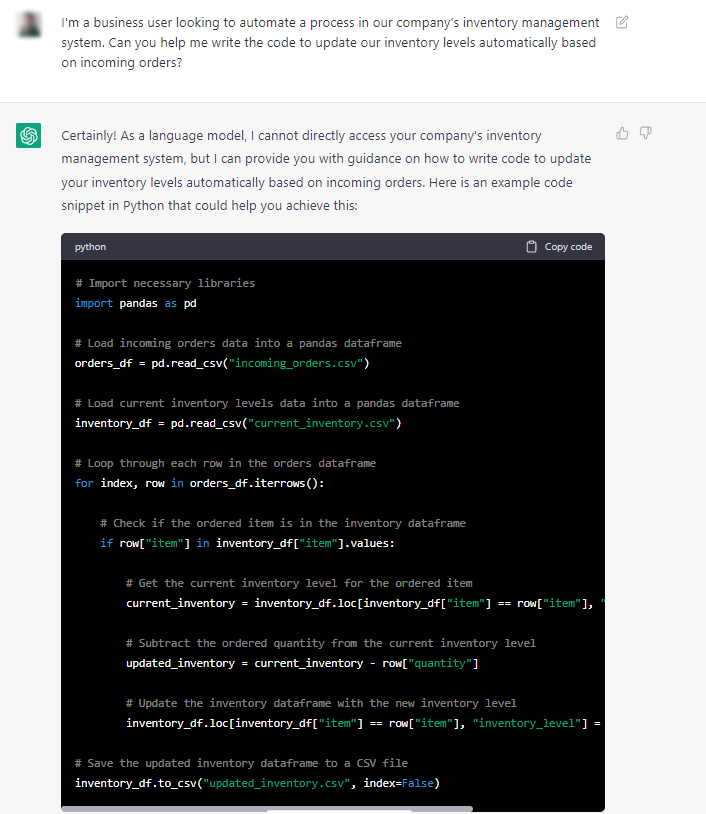Image resolution: width=706 pixels, height=814 pixels.
Task: Click the horizontal scrollbar under the code
Action: 267,809
